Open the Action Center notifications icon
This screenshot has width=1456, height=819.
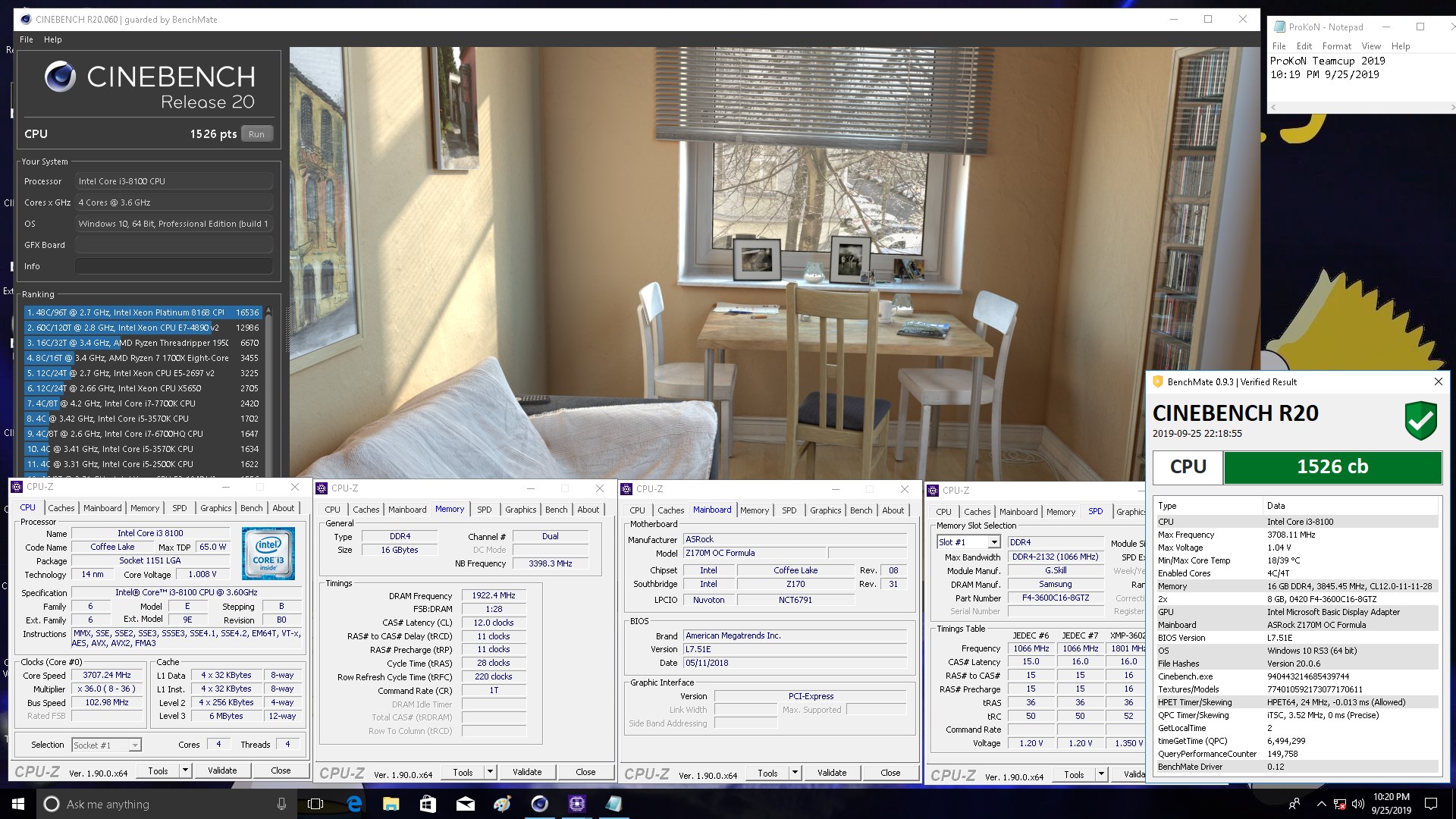click(x=1431, y=804)
